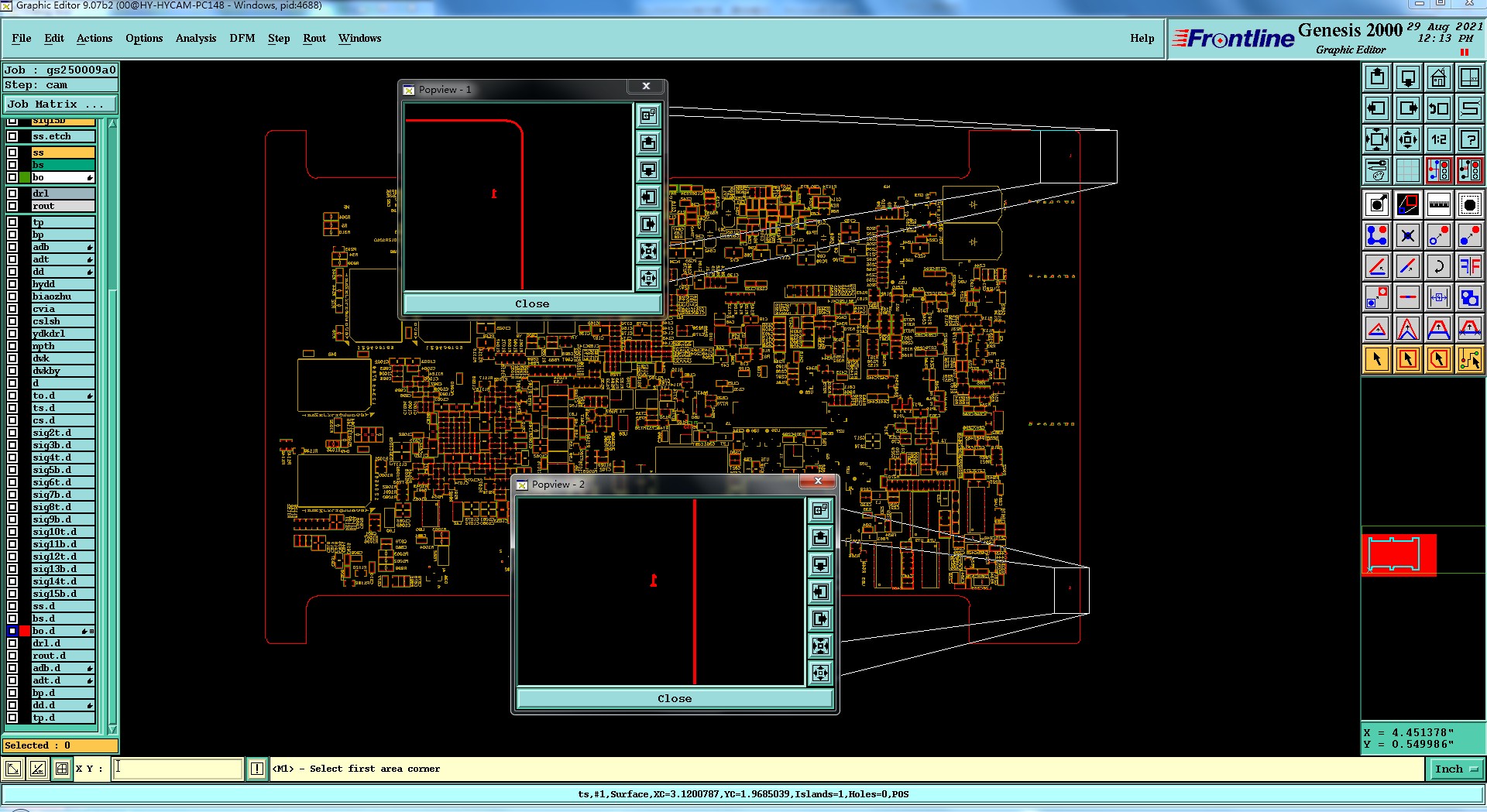Open the Inch units dropdown

[1456, 769]
